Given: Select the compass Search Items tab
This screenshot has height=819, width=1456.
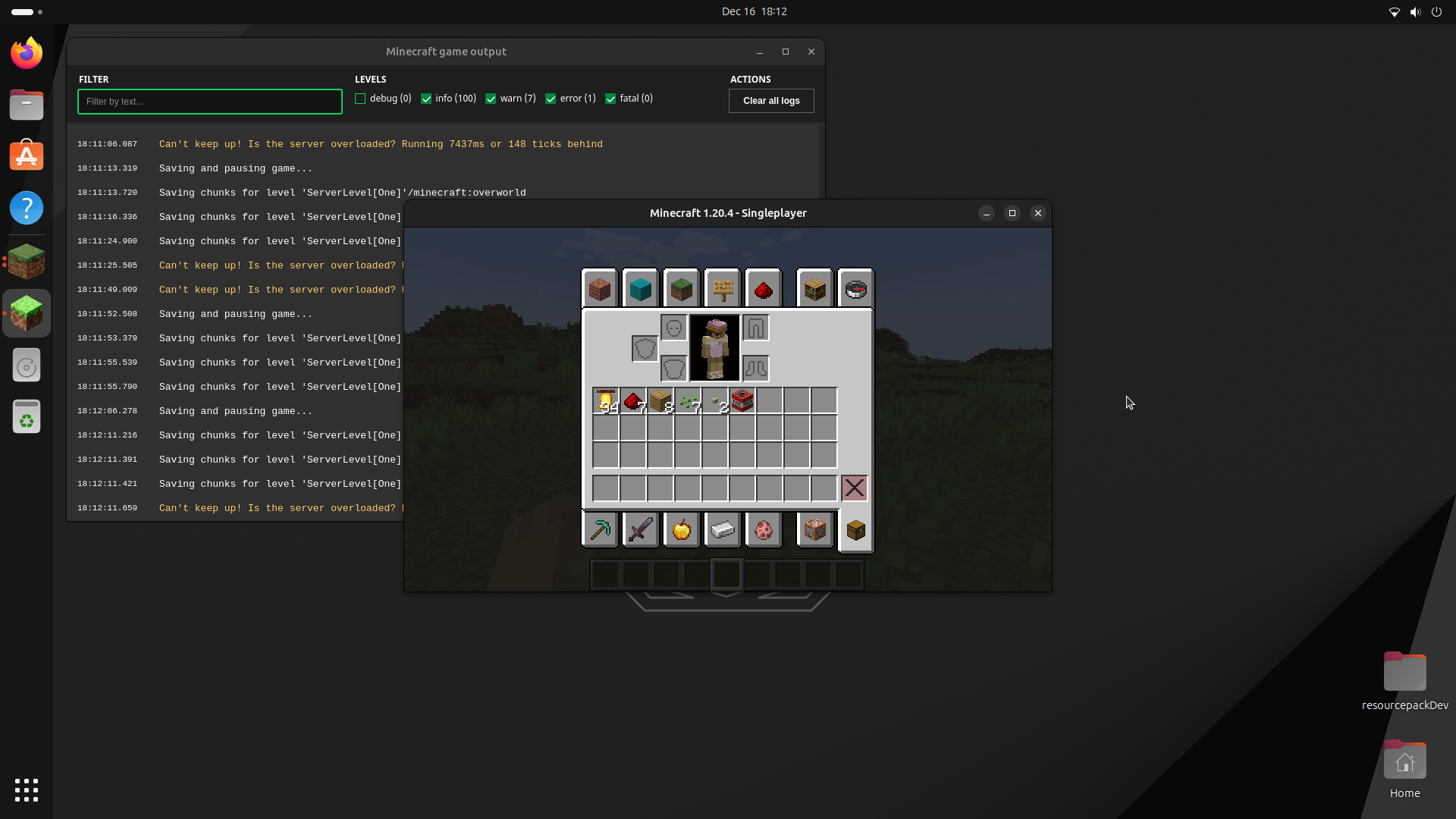Looking at the screenshot, I should (x=855, y=289).
